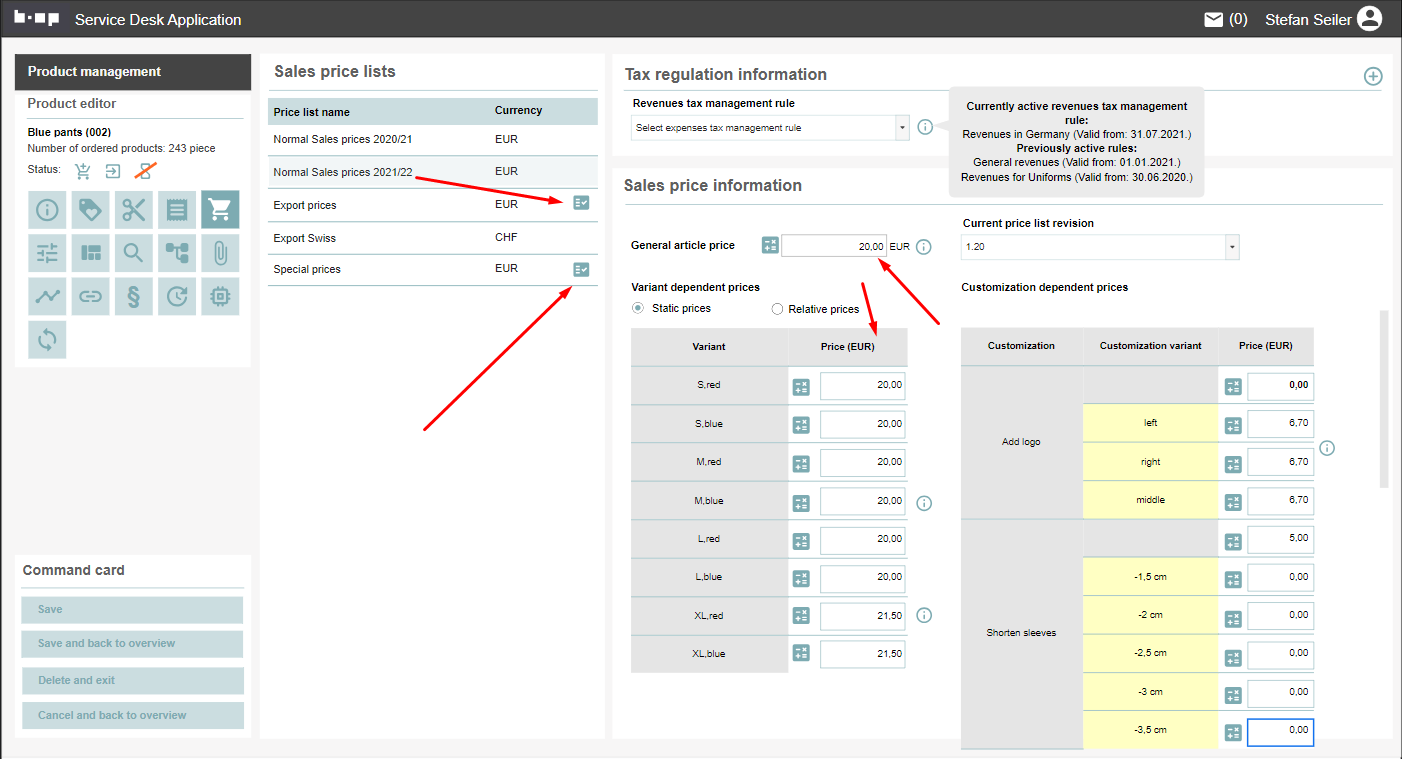
Task: Open the Current price list revision dropdown
Action: 1100,246
